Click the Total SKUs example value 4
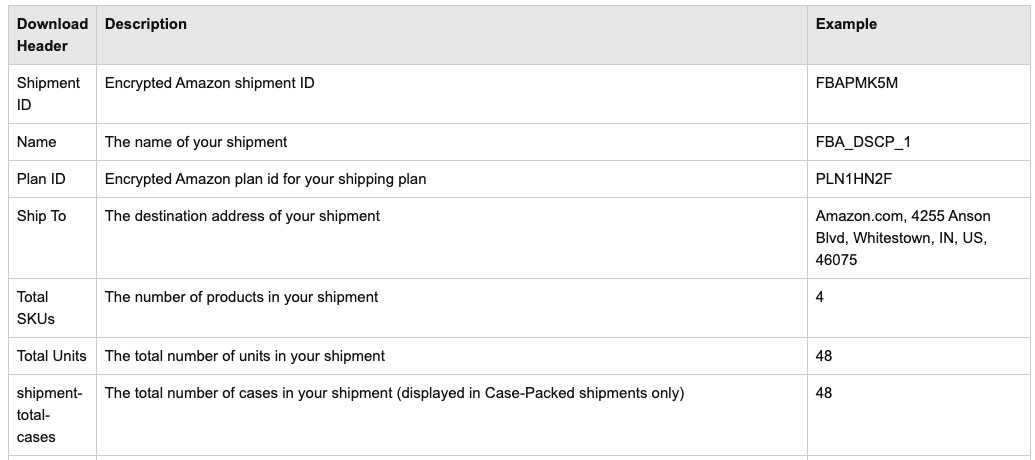 pyautogui.click(x=820, y=297)
